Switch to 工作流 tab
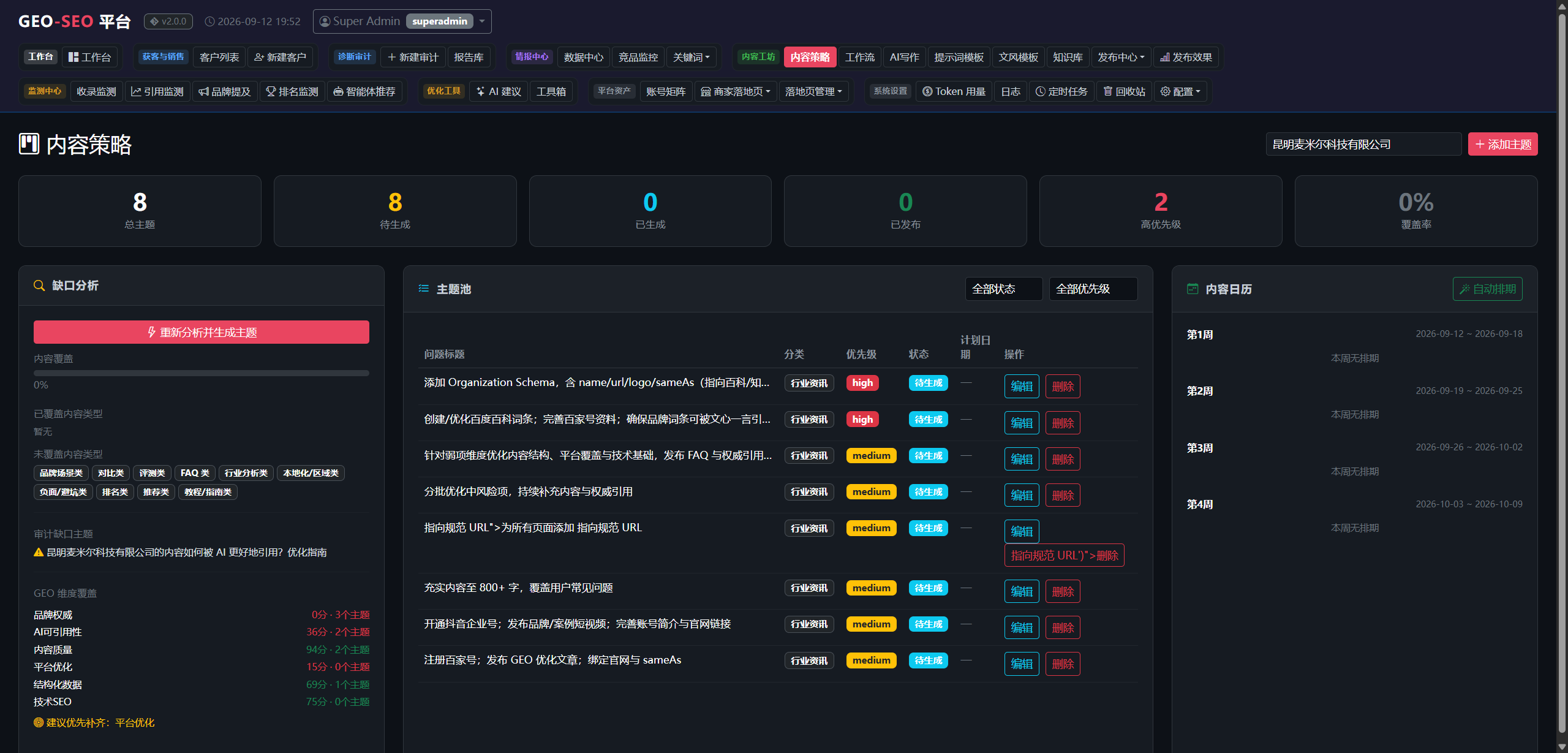This screenshot has height=753, width=1568. coord(859,57)
